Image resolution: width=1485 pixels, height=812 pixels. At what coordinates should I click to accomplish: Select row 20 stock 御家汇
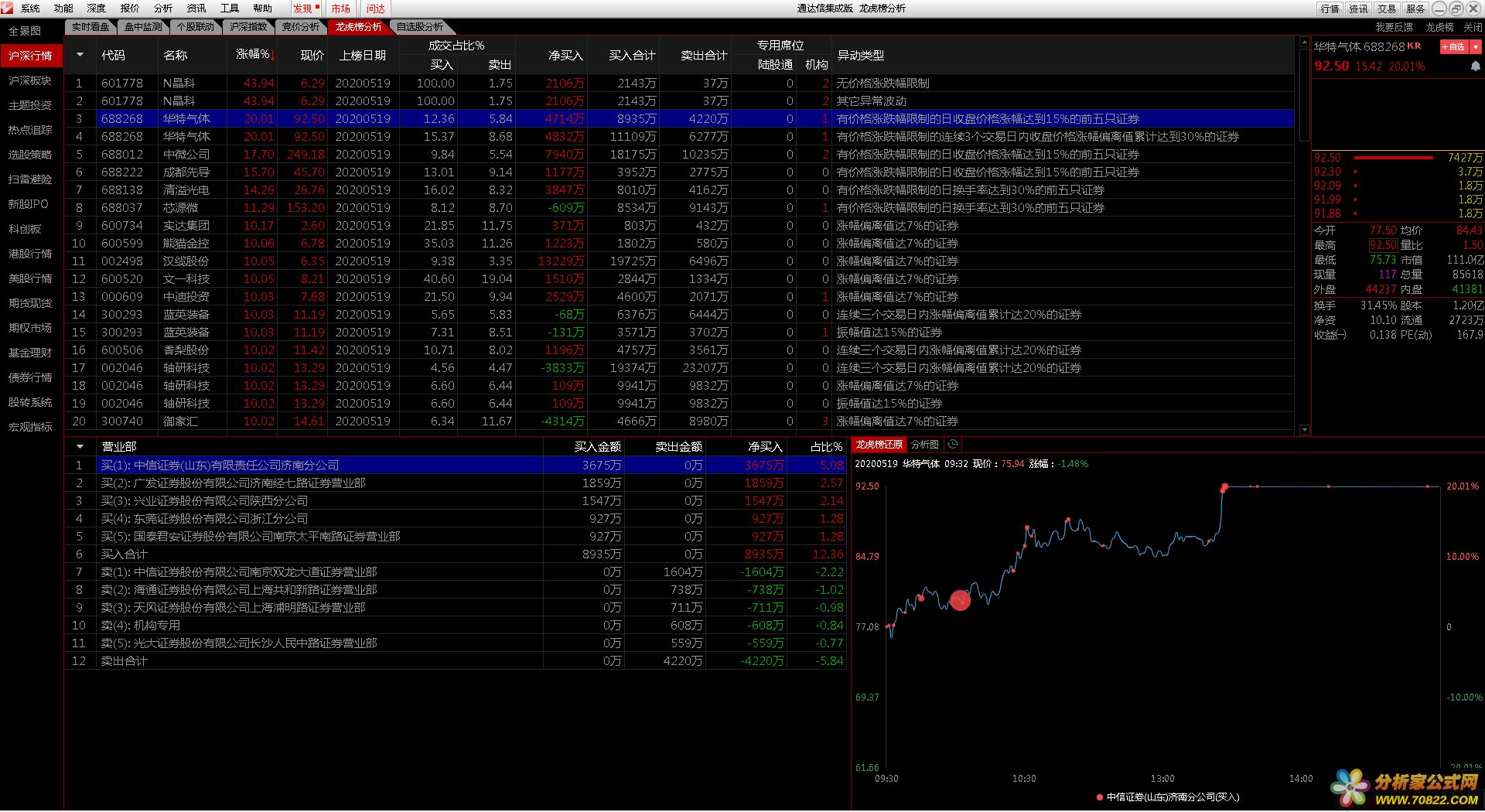(x=679, y=421)
